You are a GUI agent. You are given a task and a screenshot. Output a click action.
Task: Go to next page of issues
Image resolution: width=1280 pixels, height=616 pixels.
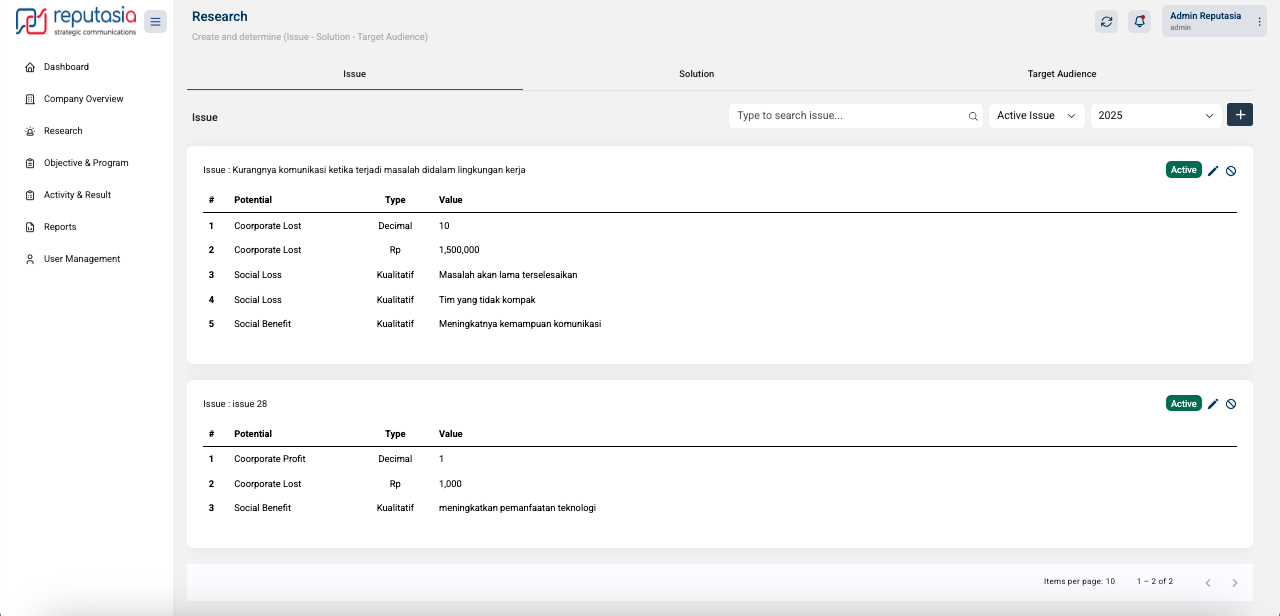tap(1235, 583)
